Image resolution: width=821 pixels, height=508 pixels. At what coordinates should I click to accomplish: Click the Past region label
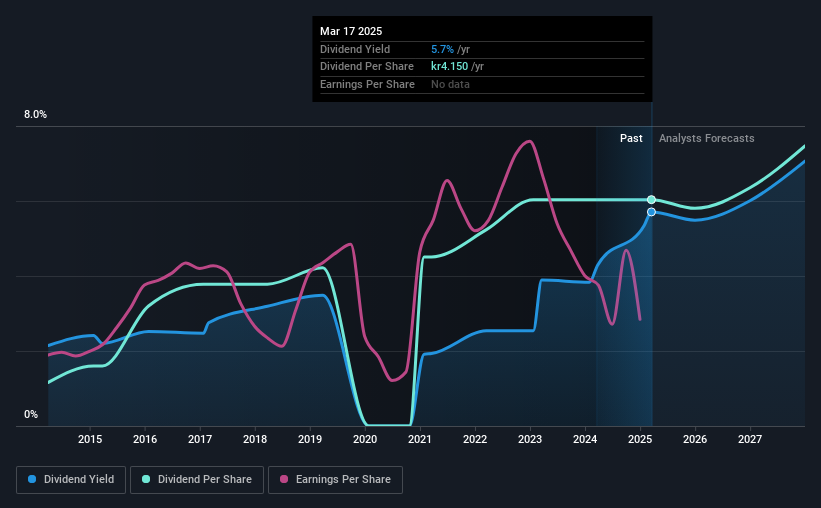tap(631, 138)
